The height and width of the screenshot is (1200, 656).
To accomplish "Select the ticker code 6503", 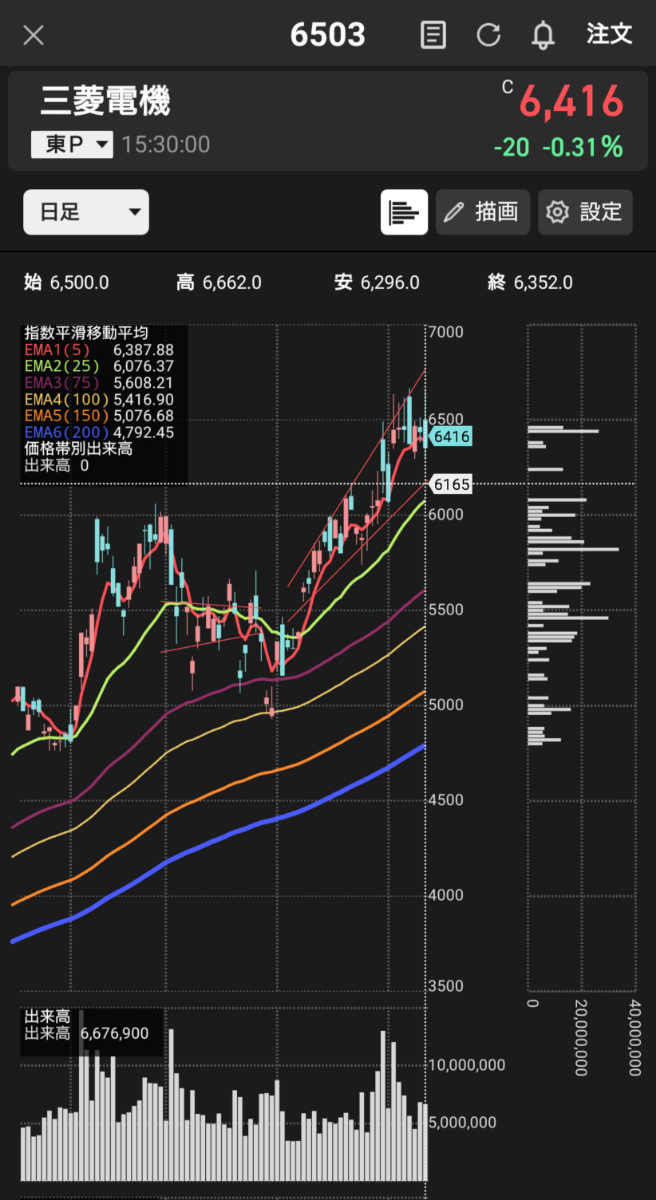I will point(328,35).
